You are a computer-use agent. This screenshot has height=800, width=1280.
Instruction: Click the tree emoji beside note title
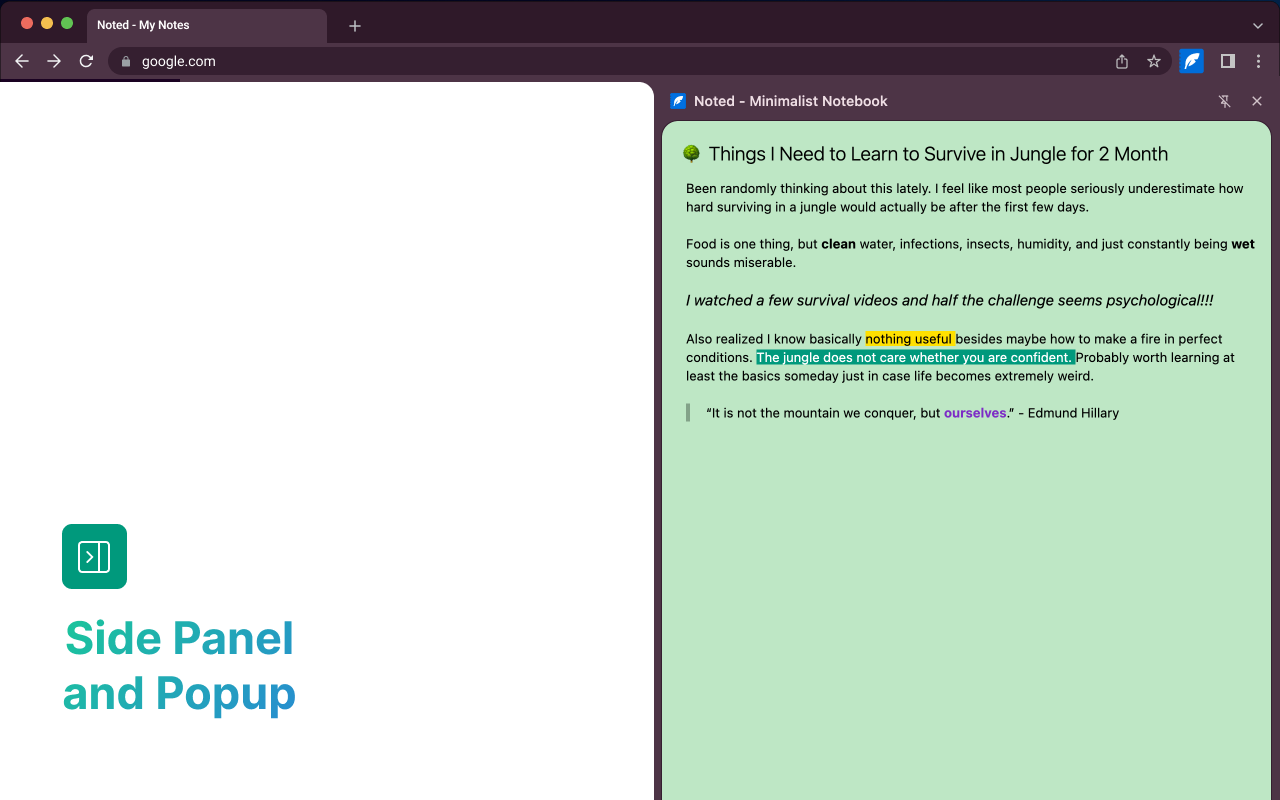coord(691,153)
